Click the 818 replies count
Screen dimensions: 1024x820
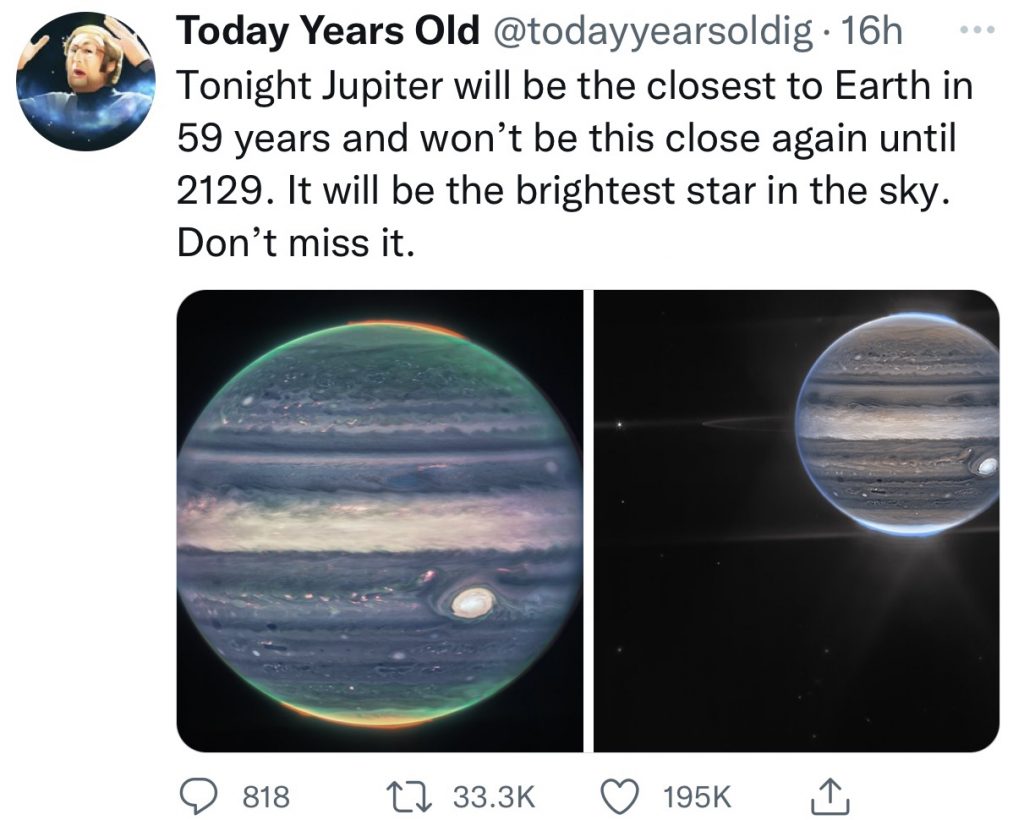[265, 796]
